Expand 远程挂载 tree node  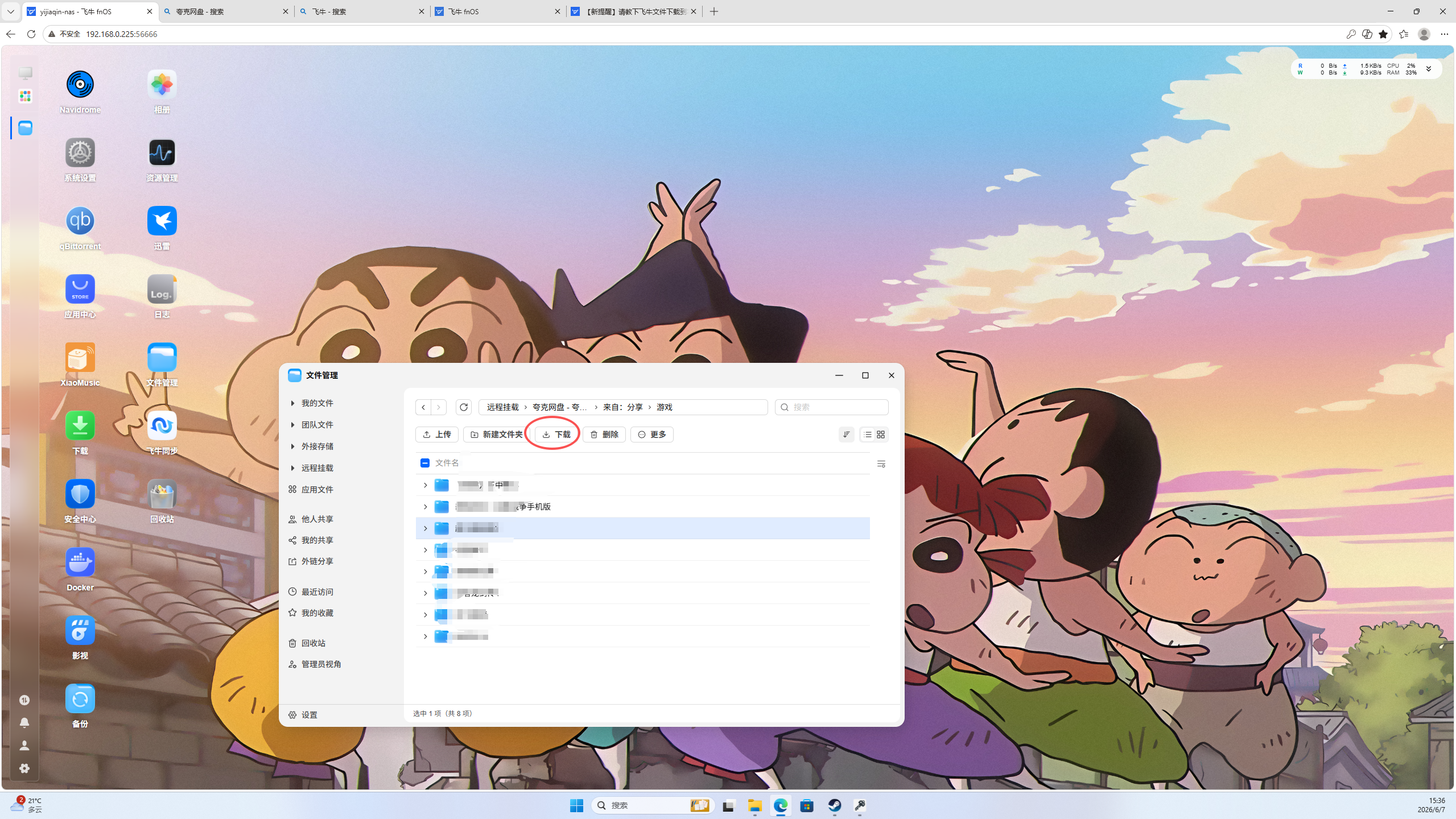[x=292, y=468]
